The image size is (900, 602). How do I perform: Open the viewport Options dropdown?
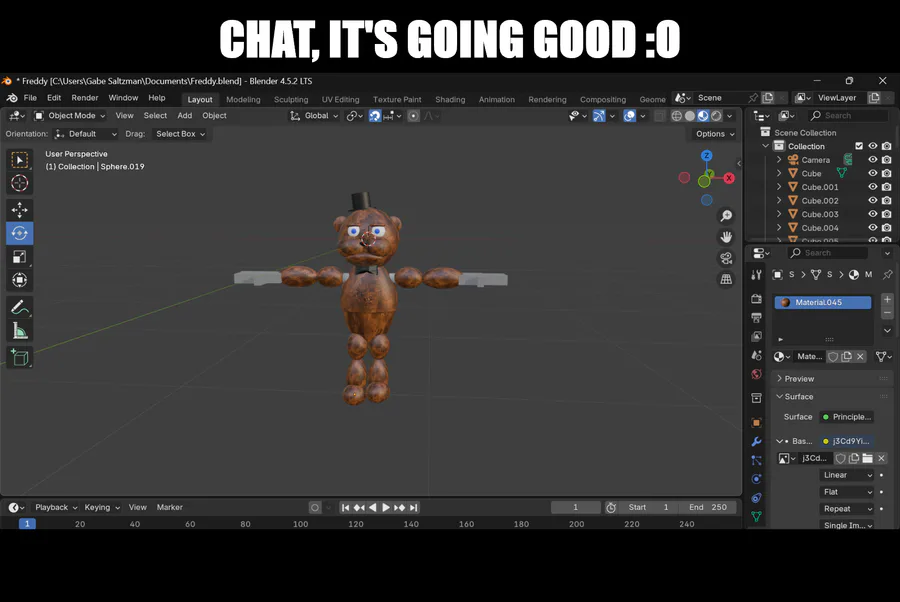[x=715, y=134]
